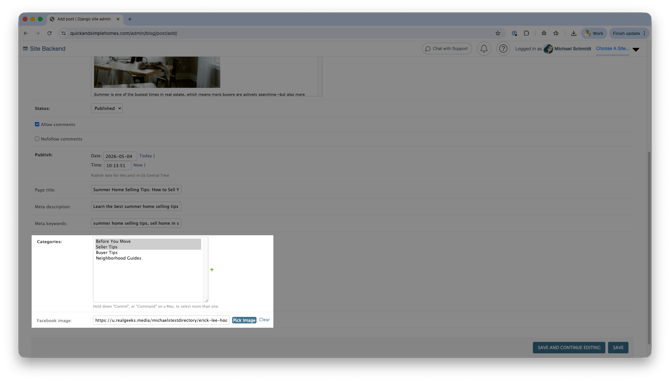
Task: Select Before You Move category
Action: tap(147, 241)
